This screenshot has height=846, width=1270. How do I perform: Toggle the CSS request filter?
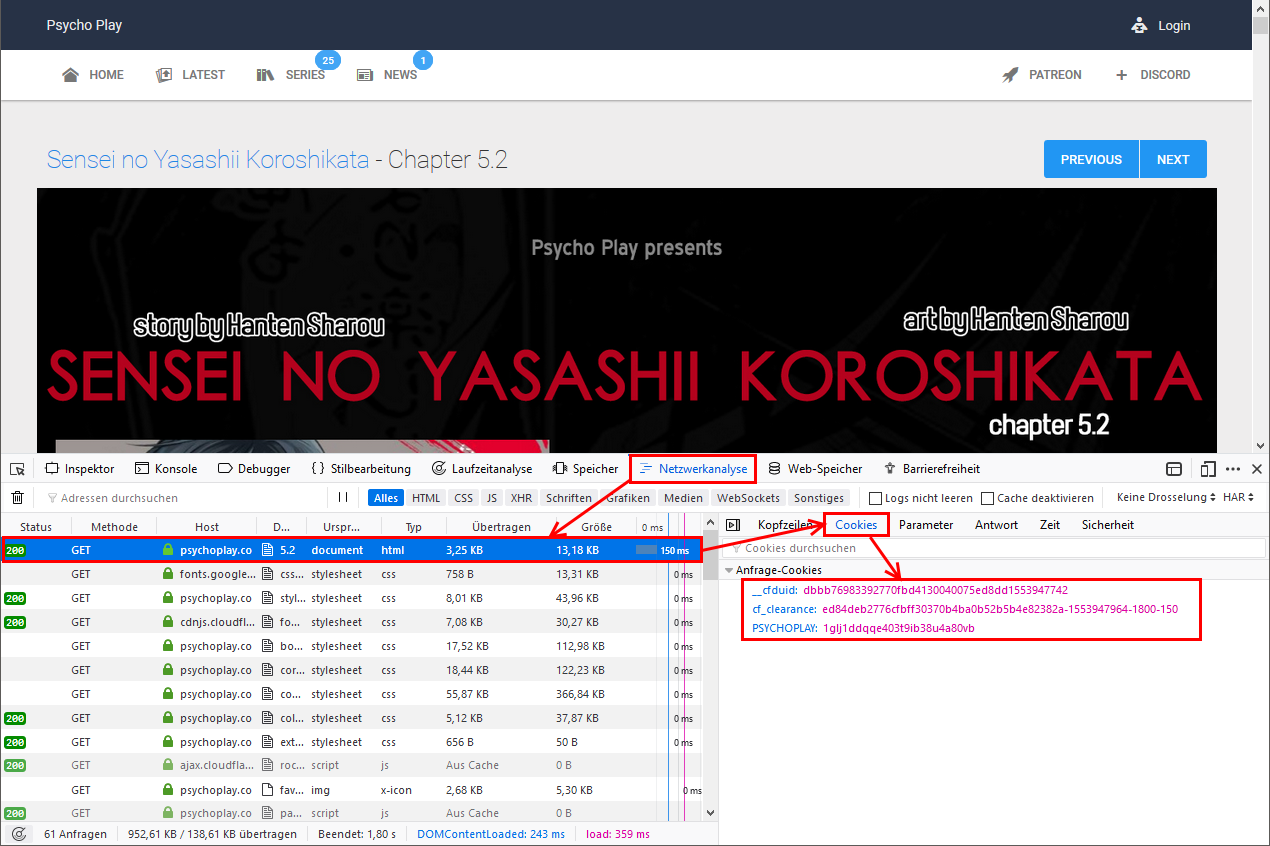point(463,498)
